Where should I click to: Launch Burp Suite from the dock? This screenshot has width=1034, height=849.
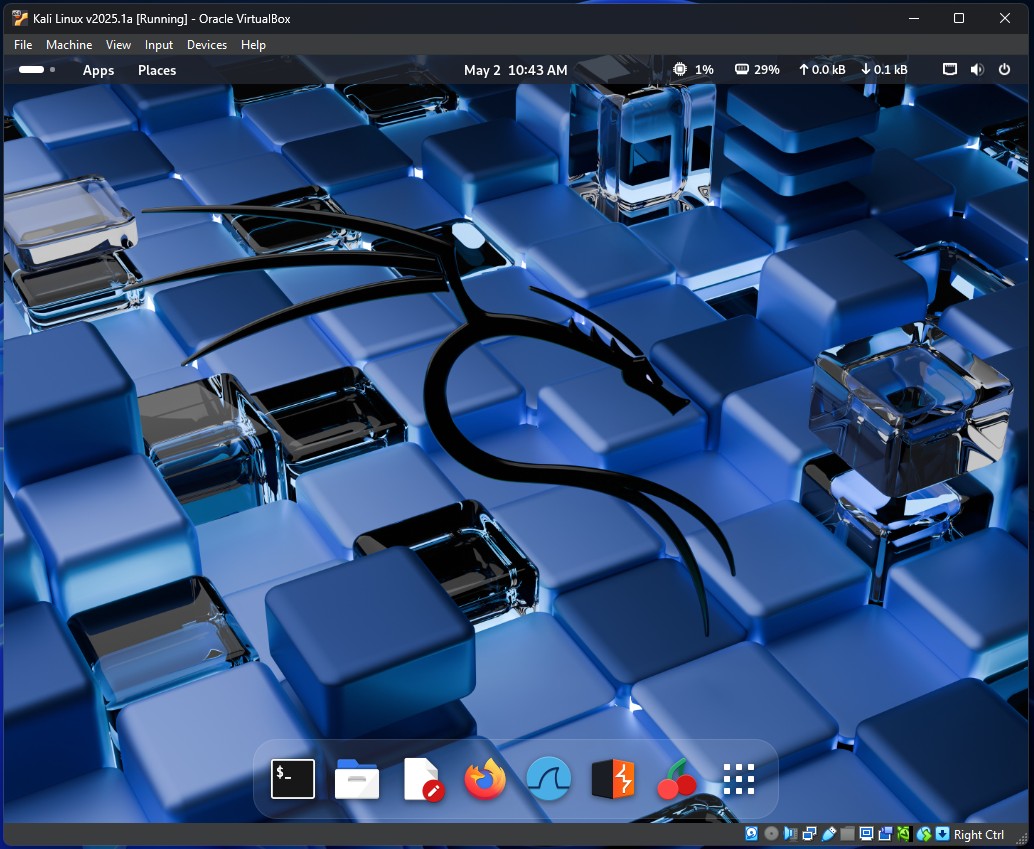[613, 779]
